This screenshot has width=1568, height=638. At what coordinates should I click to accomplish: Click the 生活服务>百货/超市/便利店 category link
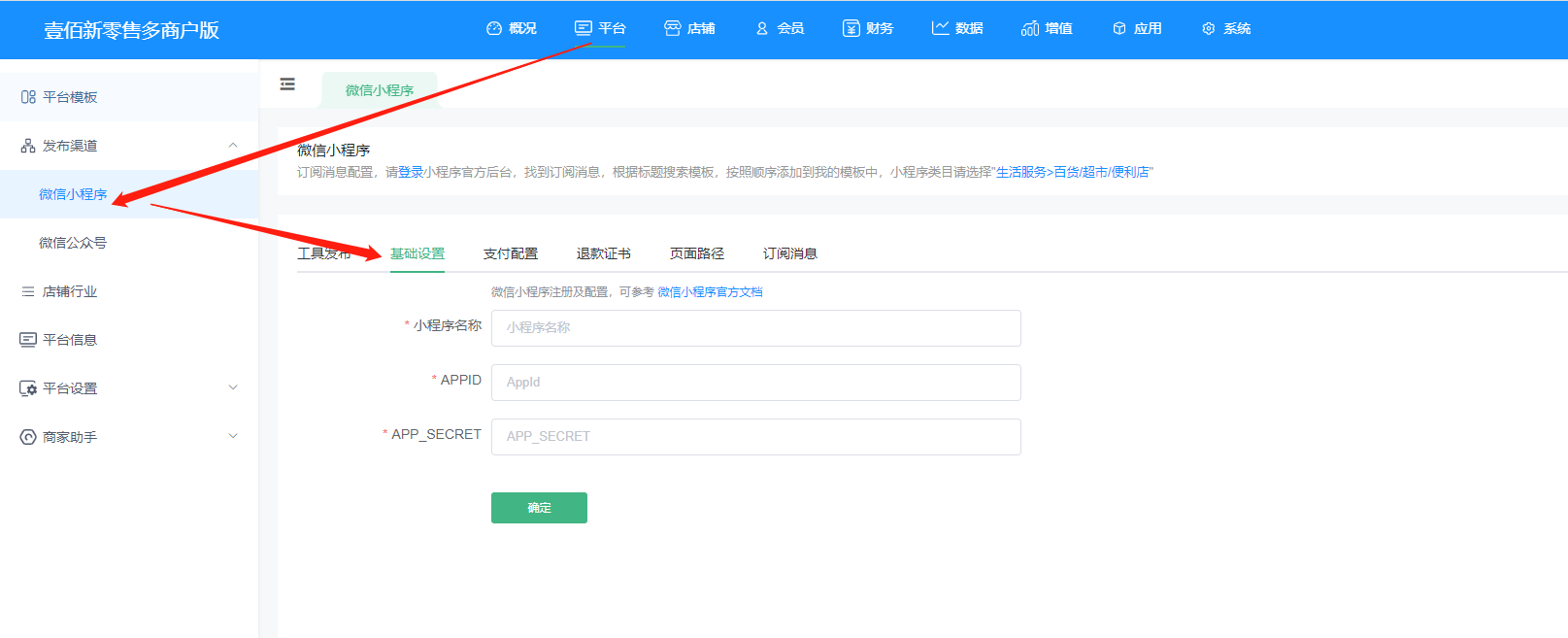[1072, 172]
